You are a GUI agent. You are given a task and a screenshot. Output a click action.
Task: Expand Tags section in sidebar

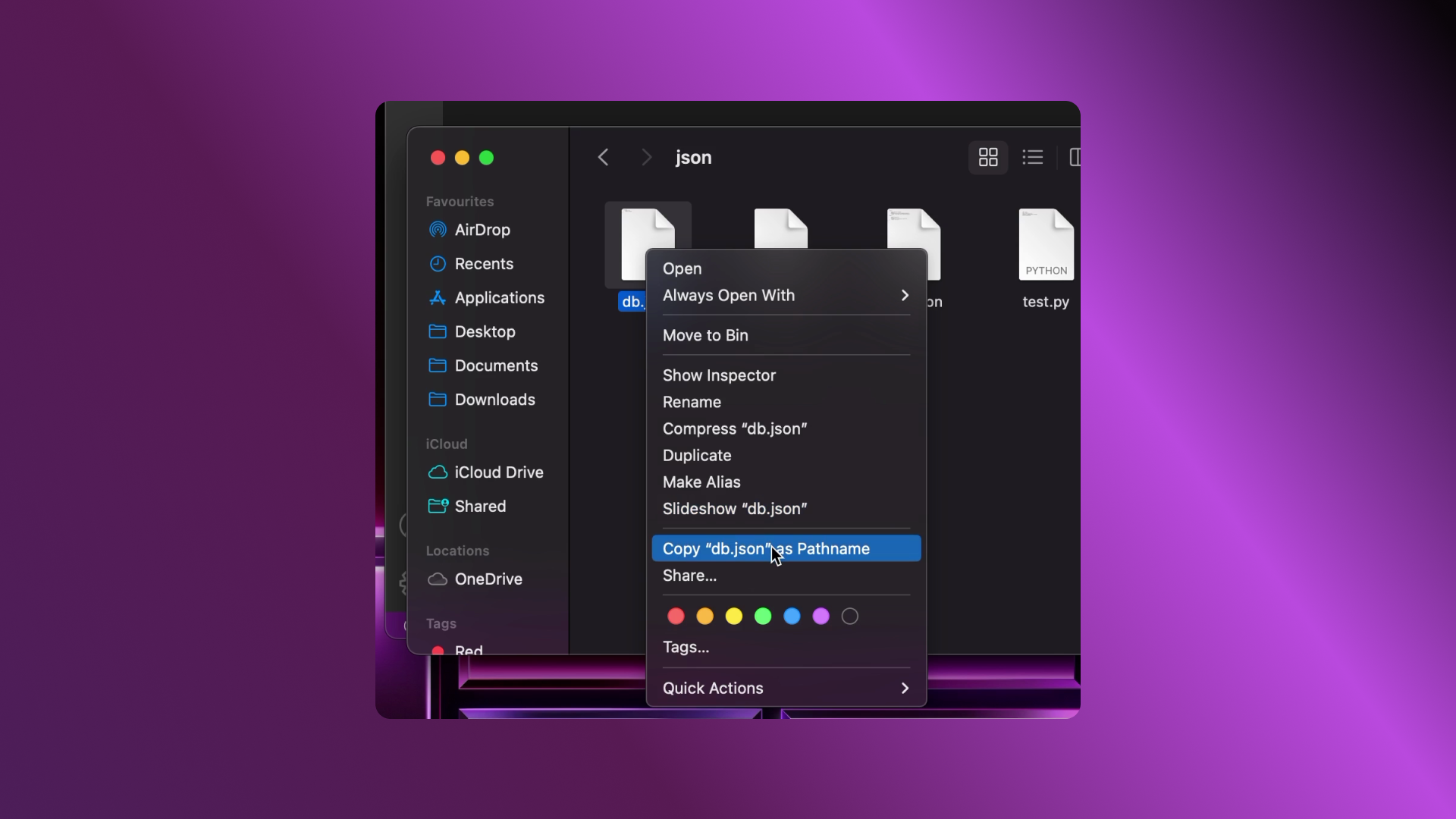coord(442,623)
